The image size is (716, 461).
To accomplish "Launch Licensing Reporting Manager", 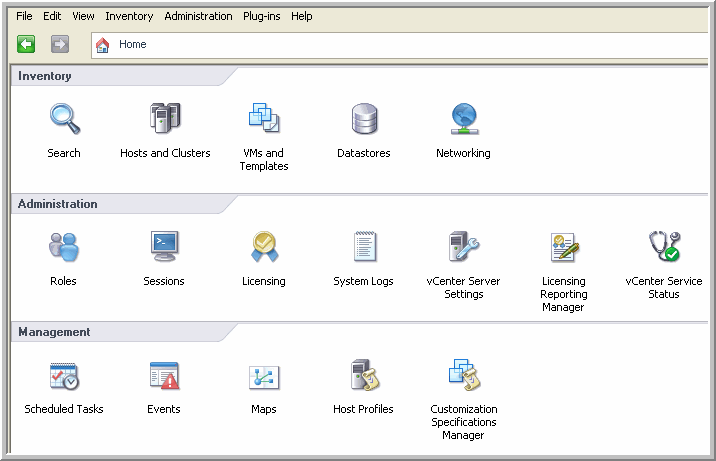I will (563, 247).
